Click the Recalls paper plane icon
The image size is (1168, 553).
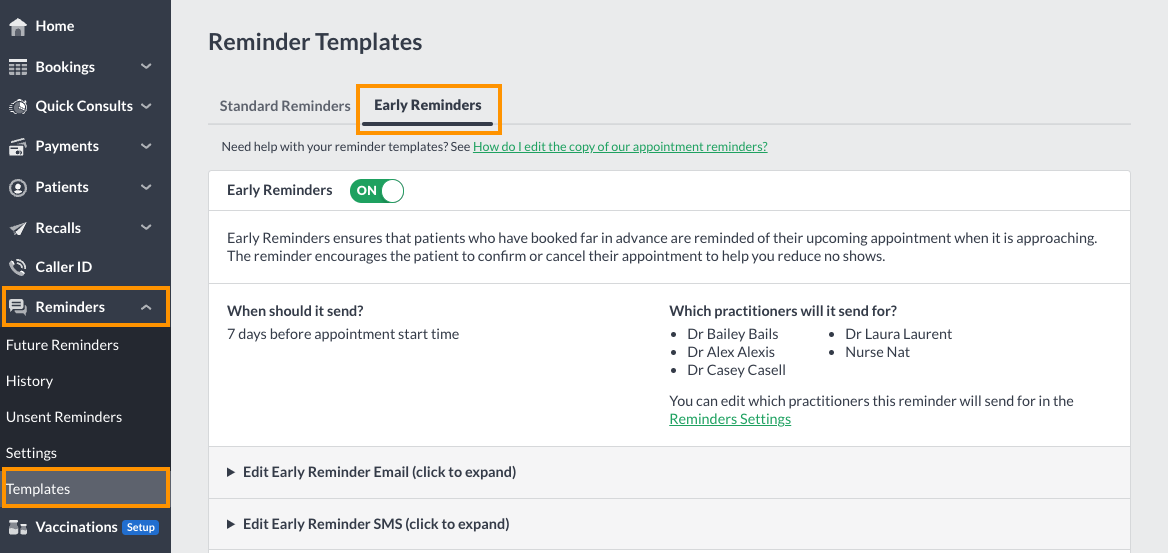18,228
